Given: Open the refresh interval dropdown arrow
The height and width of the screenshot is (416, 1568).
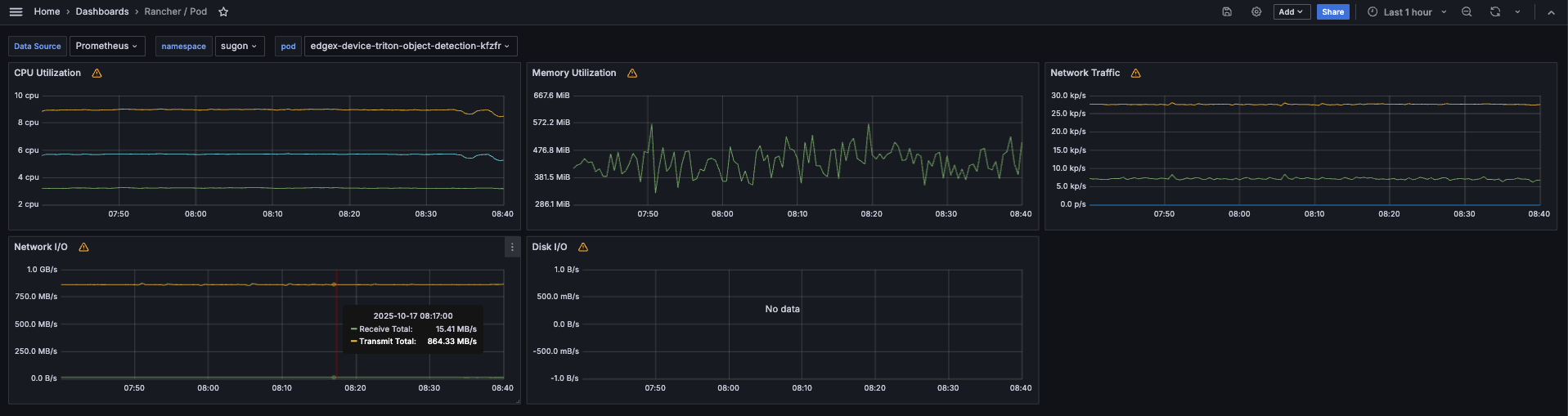Looking at the screenshot, I should point(1517,11).
